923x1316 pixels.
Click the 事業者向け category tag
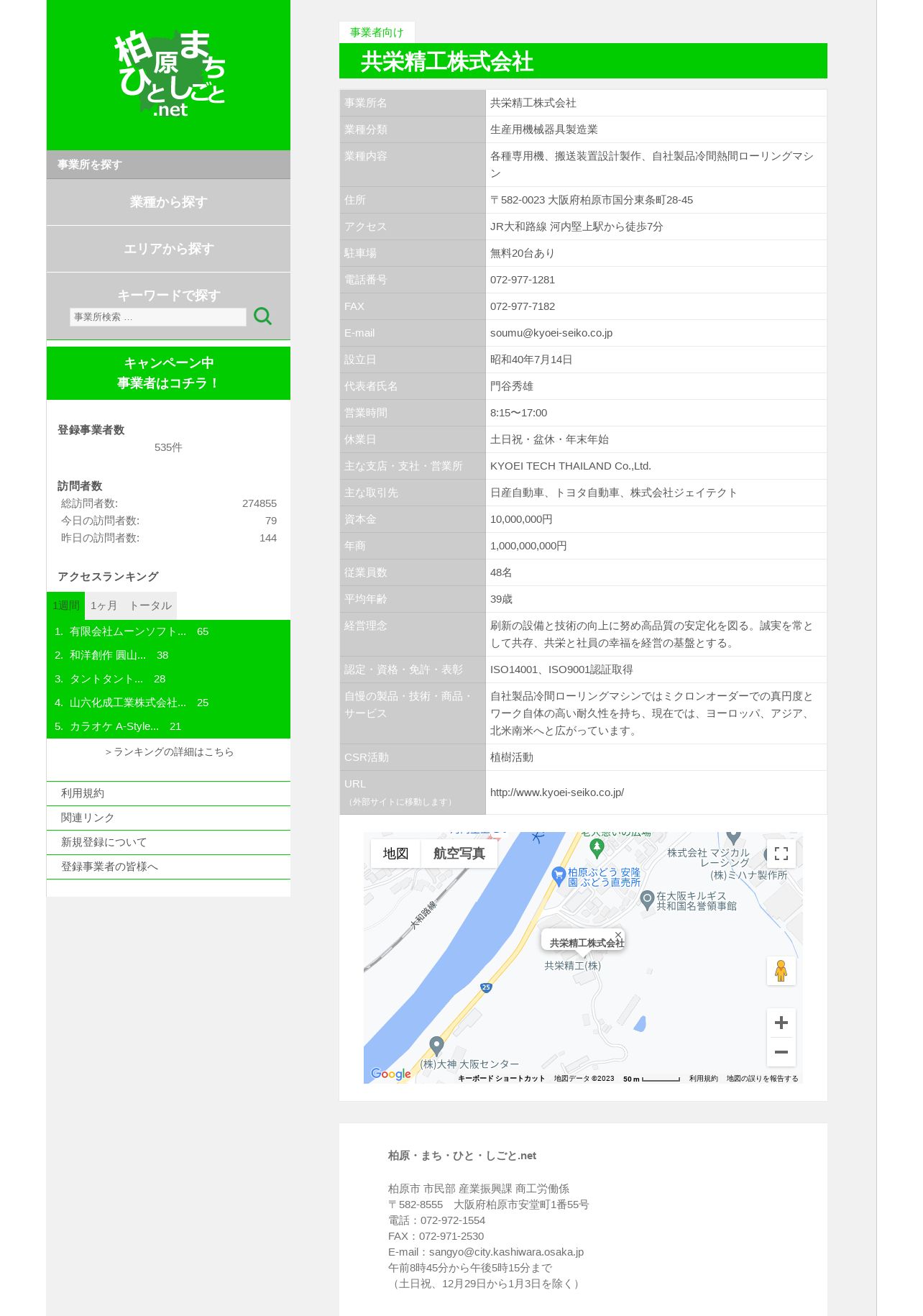377,32
